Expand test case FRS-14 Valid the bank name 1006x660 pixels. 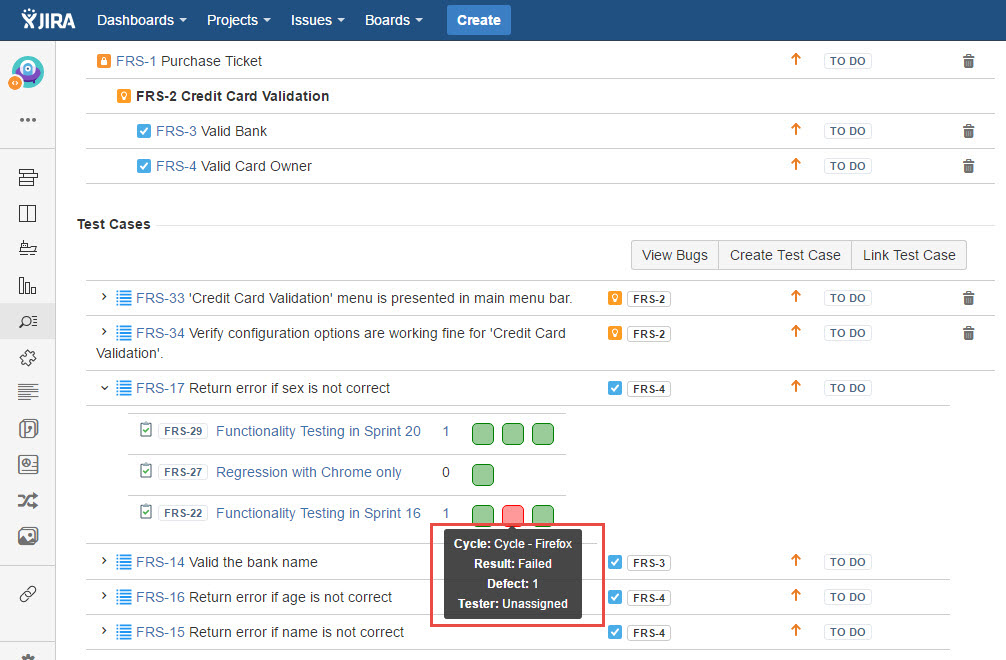click(x=104, y=561)
